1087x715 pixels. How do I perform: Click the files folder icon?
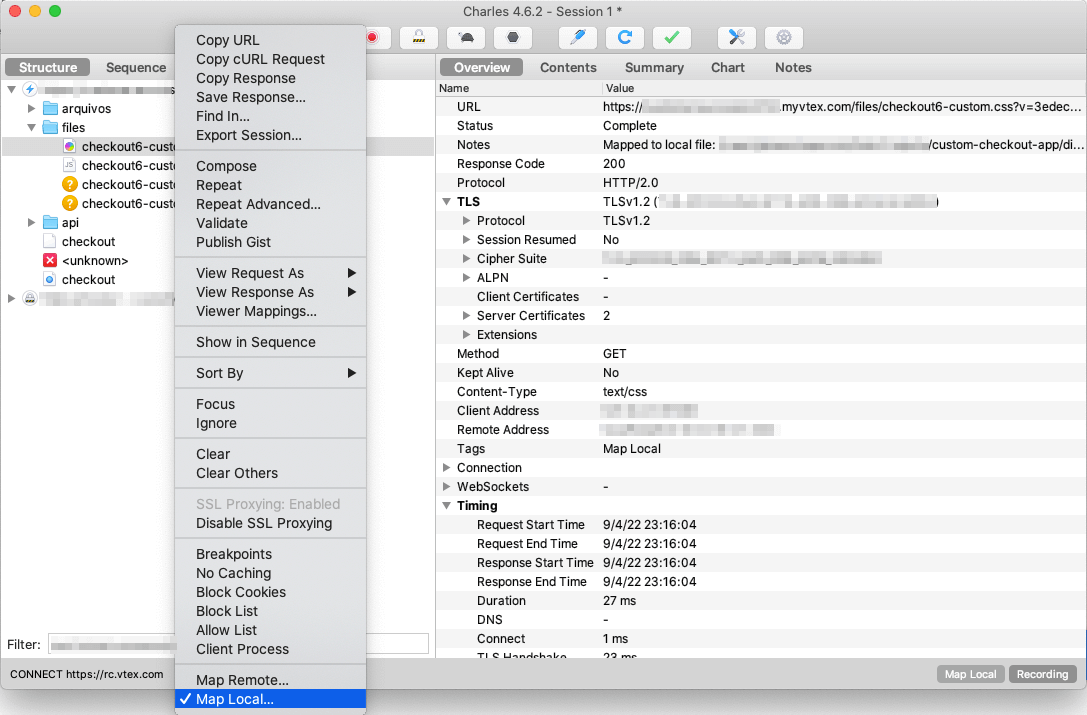50,128
